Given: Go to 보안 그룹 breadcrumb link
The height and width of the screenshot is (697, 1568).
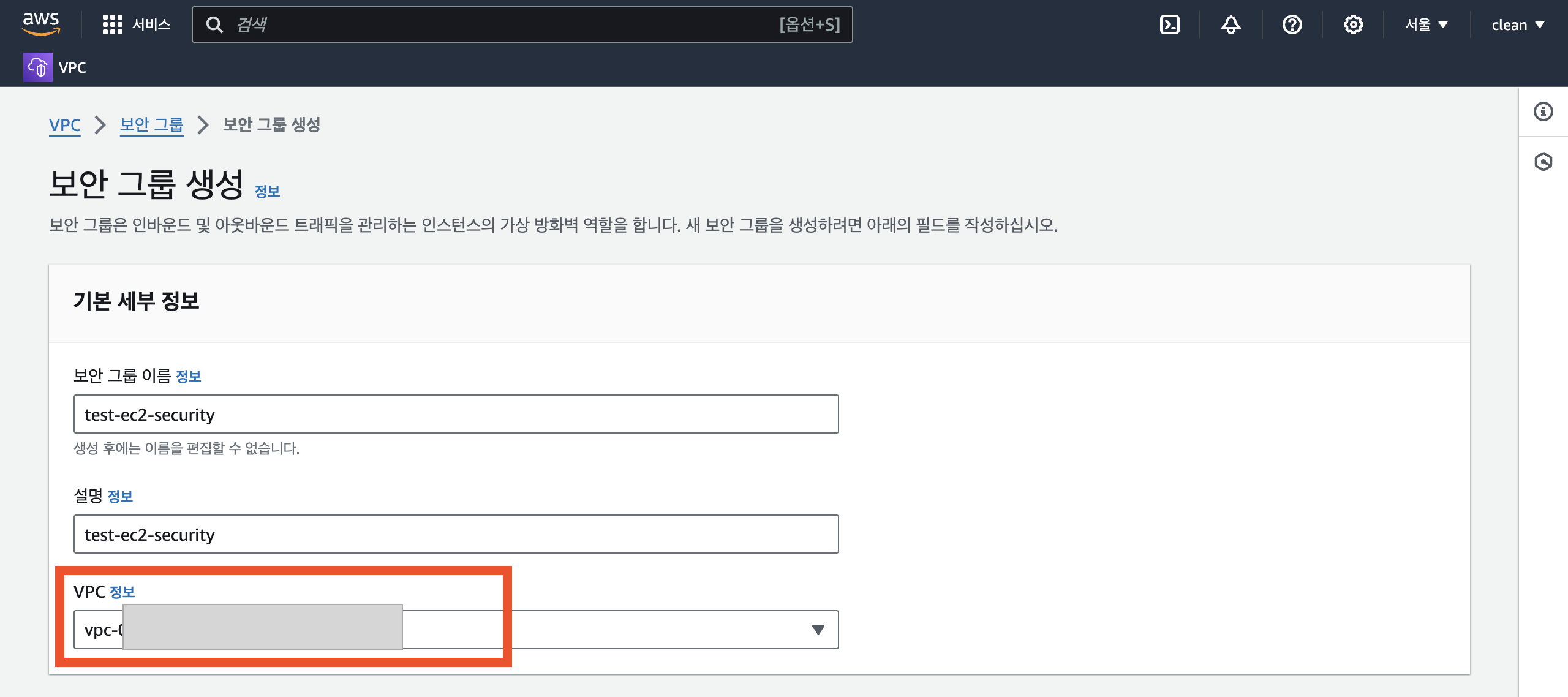Looking at the screenshot, I should point(151,125).
